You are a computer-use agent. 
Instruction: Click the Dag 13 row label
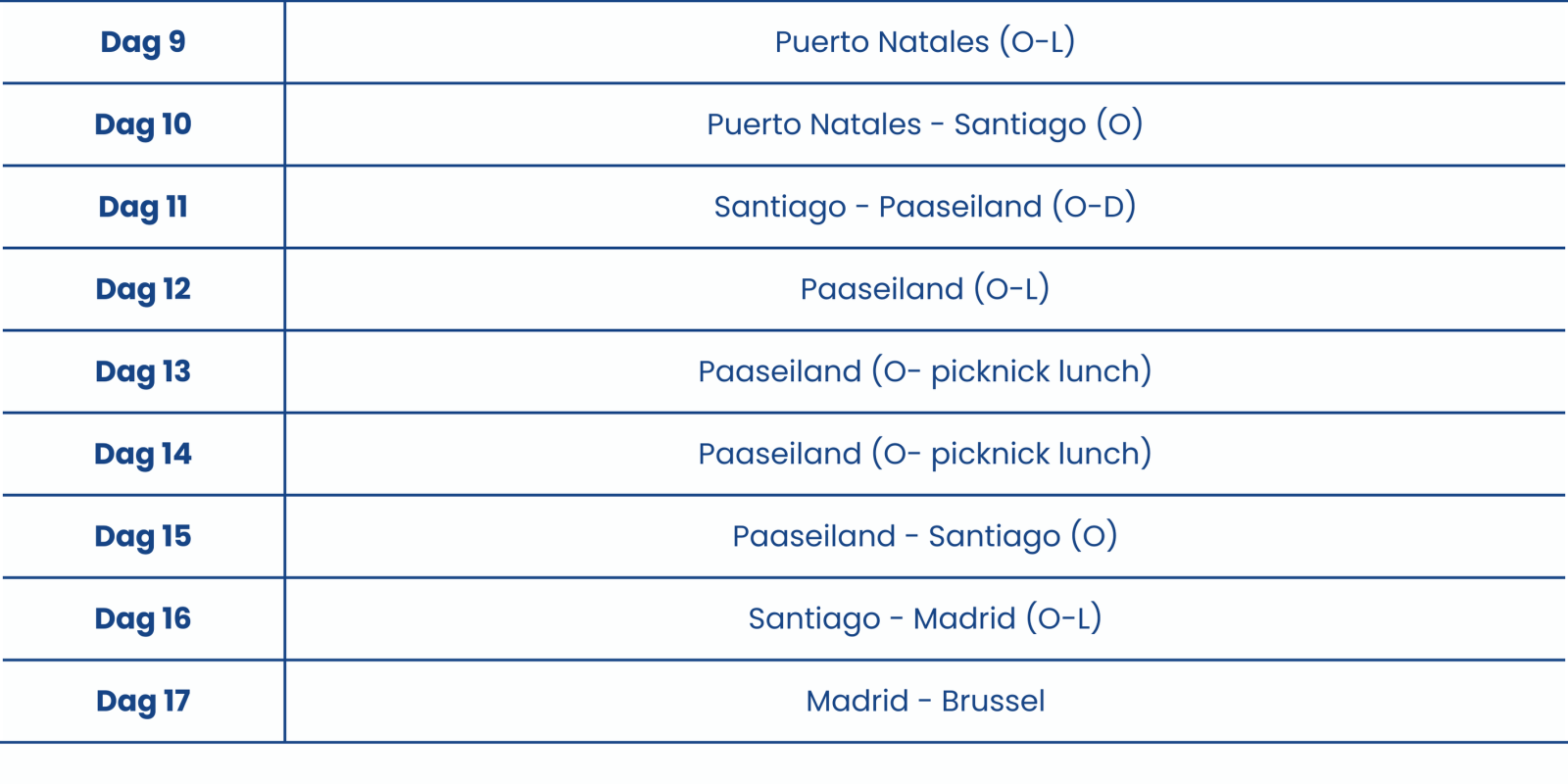[x=143, y=371]
